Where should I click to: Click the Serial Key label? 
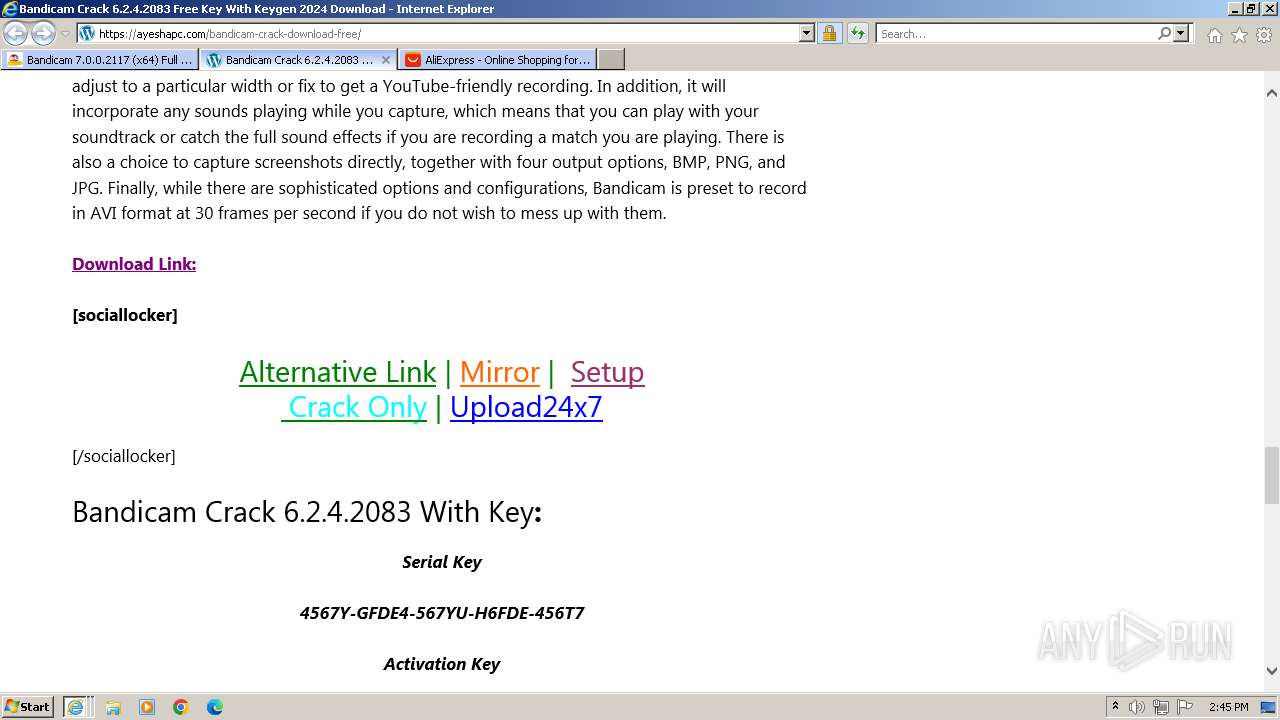click(442, 562)
